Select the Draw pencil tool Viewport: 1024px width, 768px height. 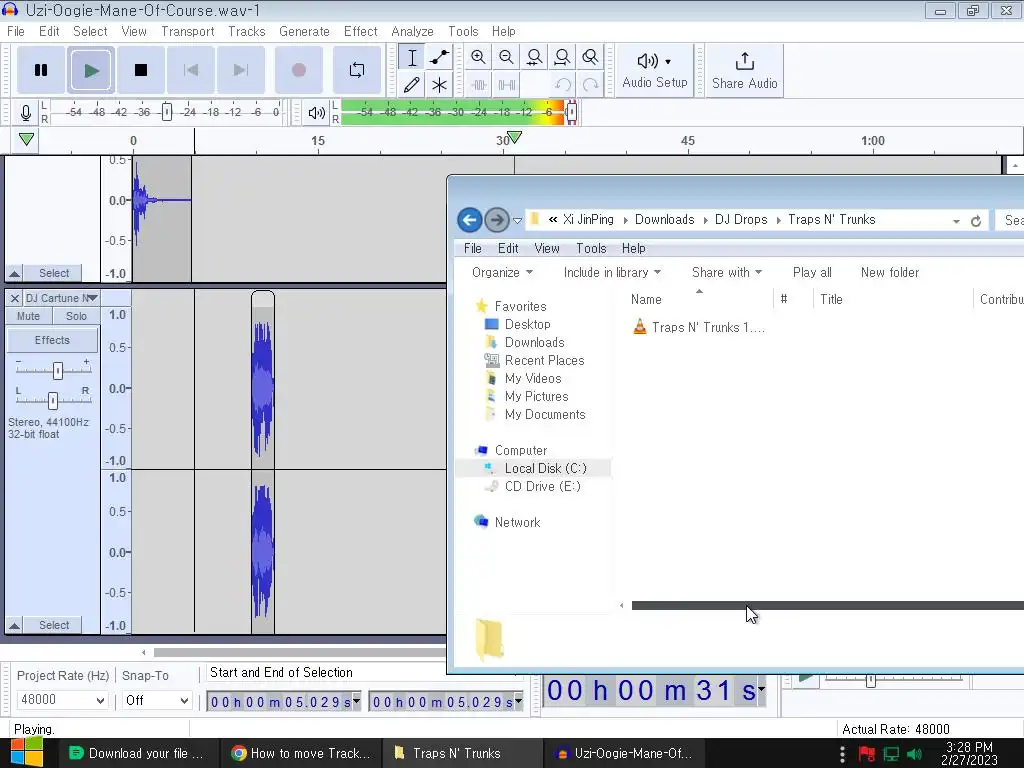click(x=412, y=85)
